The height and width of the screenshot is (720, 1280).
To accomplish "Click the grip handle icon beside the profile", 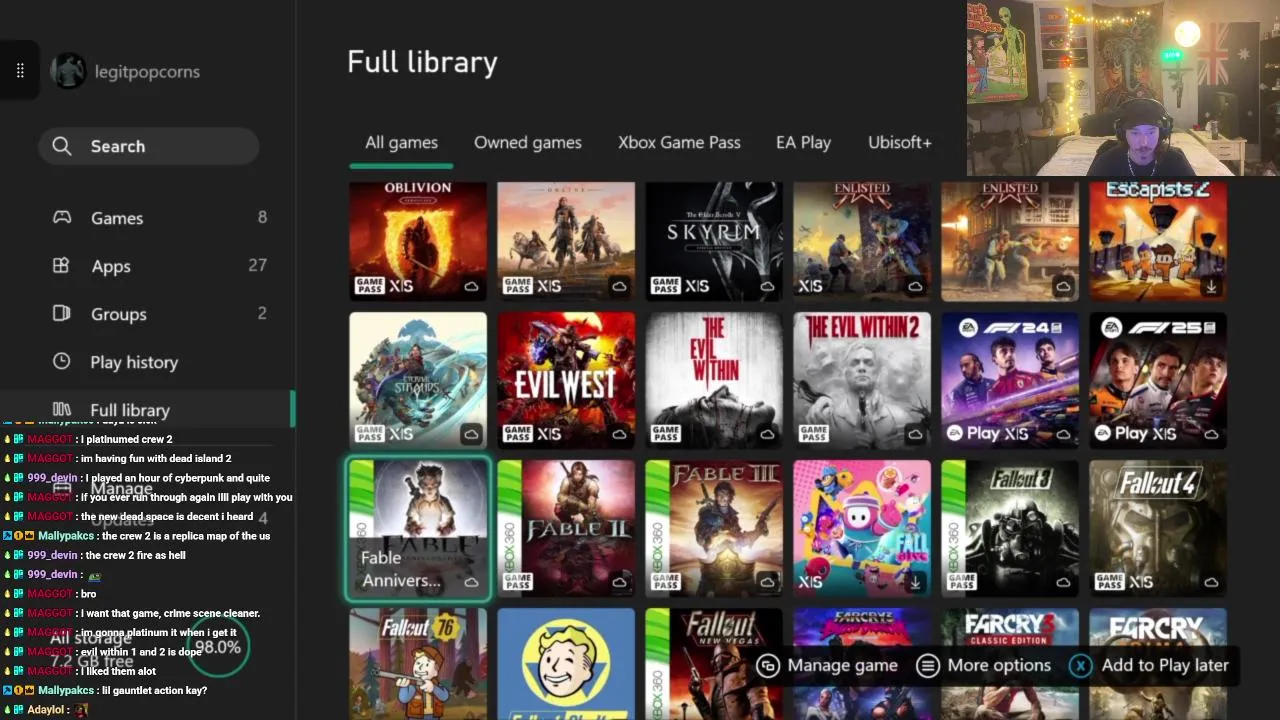I will pyautogui.click(x=20, y=71).
